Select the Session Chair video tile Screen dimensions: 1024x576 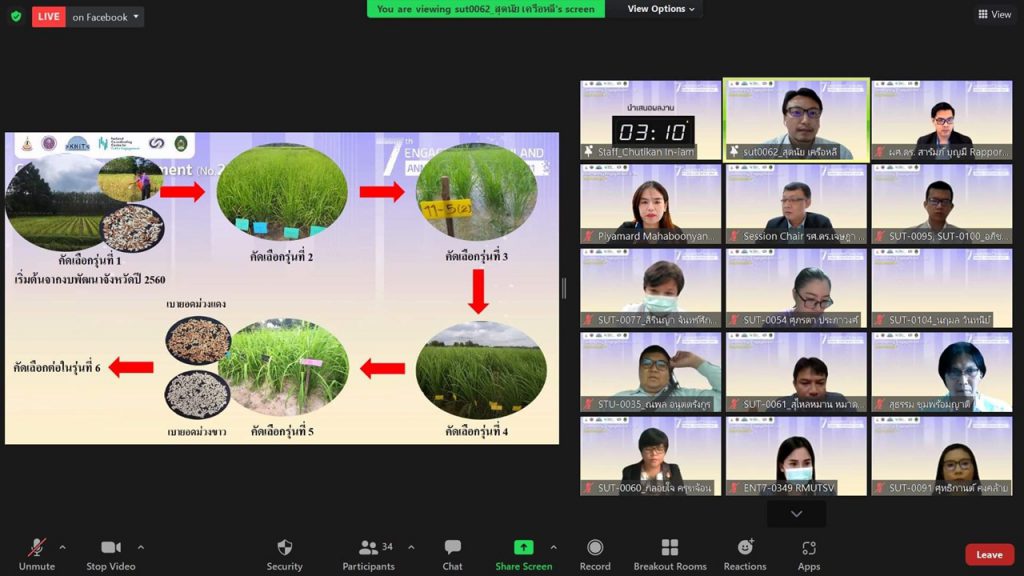coord(796,204)
